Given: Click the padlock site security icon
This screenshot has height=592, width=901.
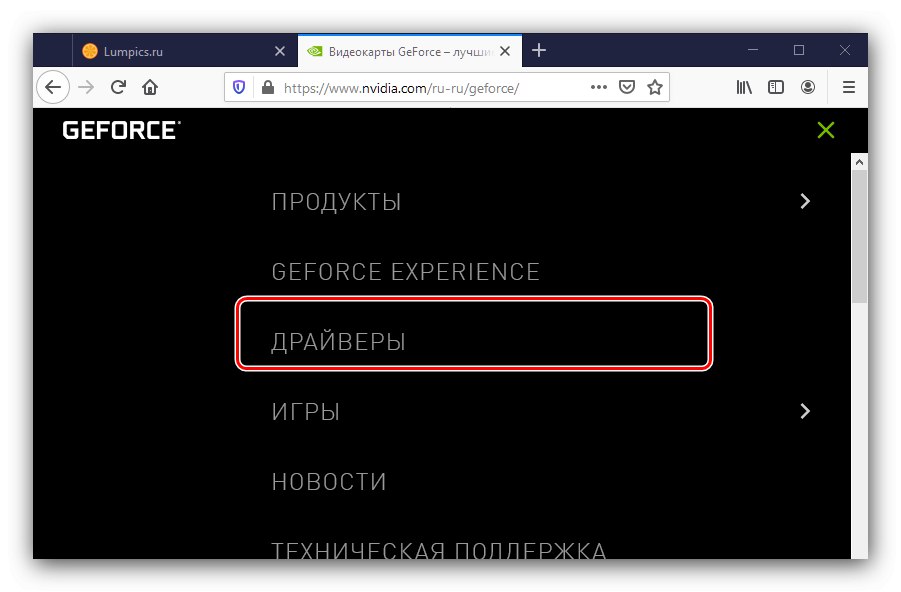Looking at the screenshot, I should tap(266, 87).
